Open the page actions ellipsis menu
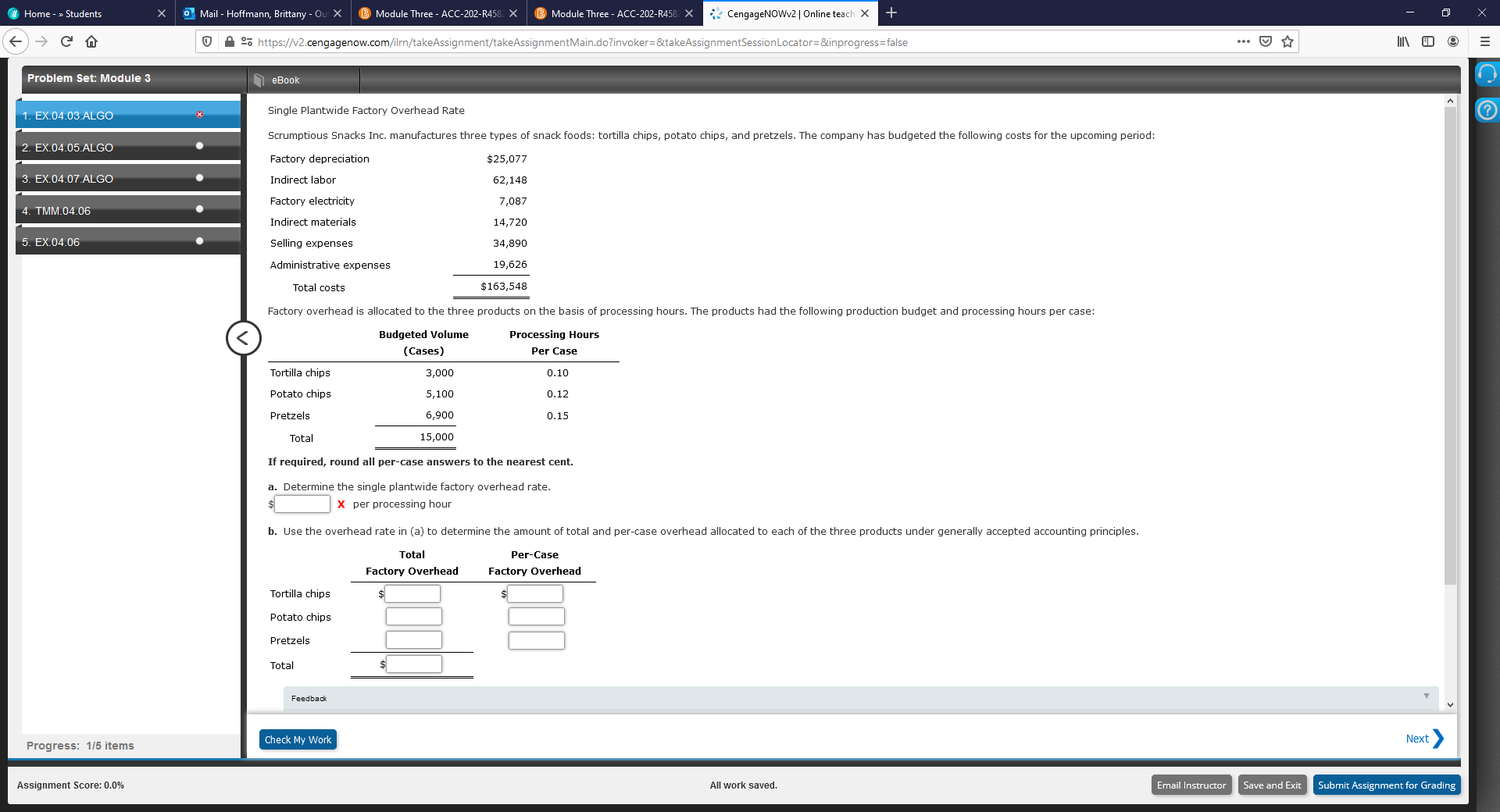The image size is (1500, 812). pyautogui.click(x=1243, y=41)
